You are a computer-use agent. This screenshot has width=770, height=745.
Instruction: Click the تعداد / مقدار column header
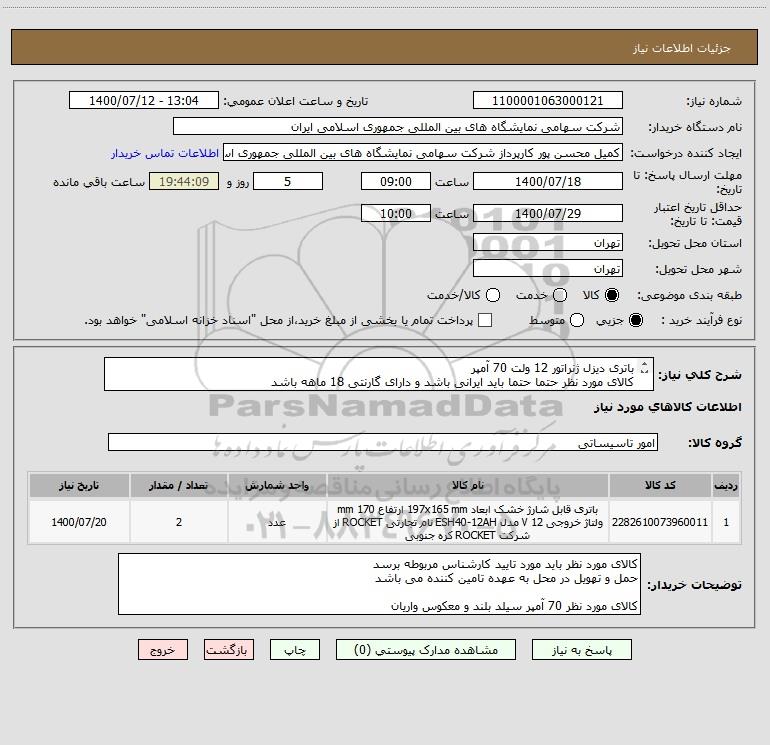pyautogui.click(x=179, y=485)
